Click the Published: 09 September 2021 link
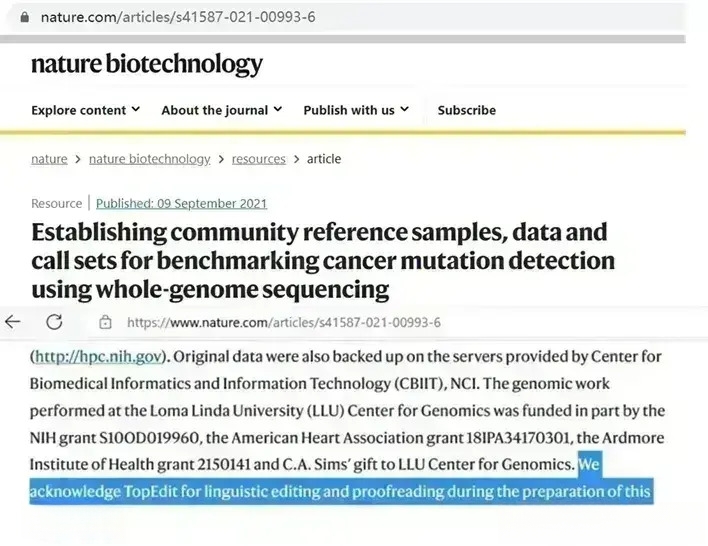The height and width of the screenshot is (546, 708). pos(182,203)
